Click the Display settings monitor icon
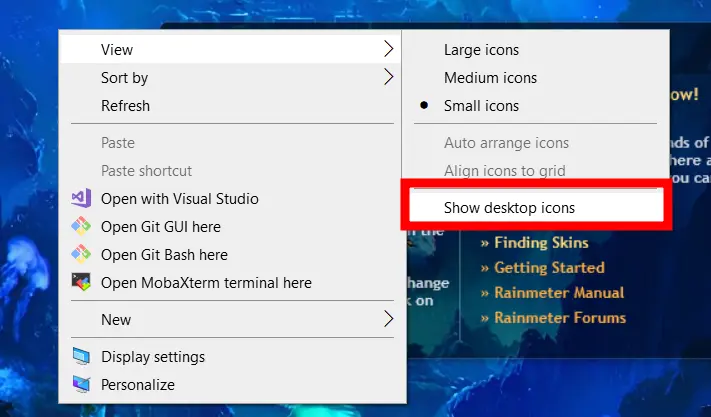 pyautogui.click(x=81, y=357)
